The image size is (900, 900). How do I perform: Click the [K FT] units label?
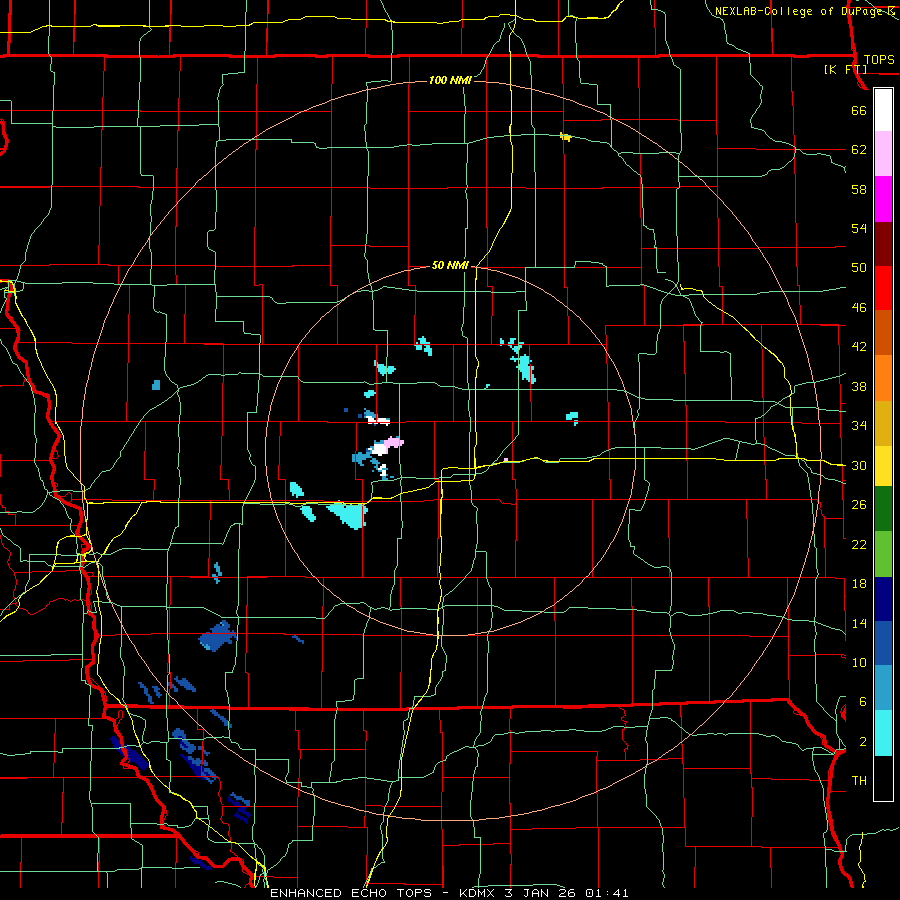click(845, 70)
